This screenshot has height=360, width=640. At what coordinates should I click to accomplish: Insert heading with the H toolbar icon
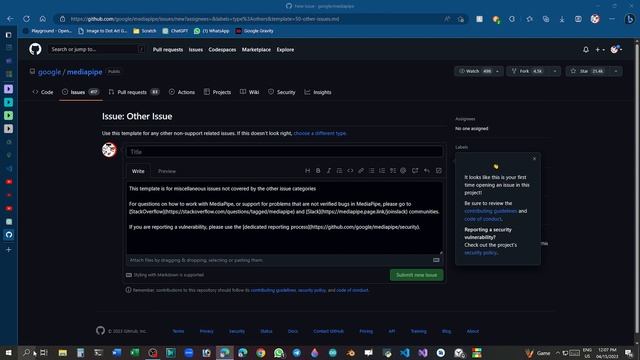[x=307, y=171]
